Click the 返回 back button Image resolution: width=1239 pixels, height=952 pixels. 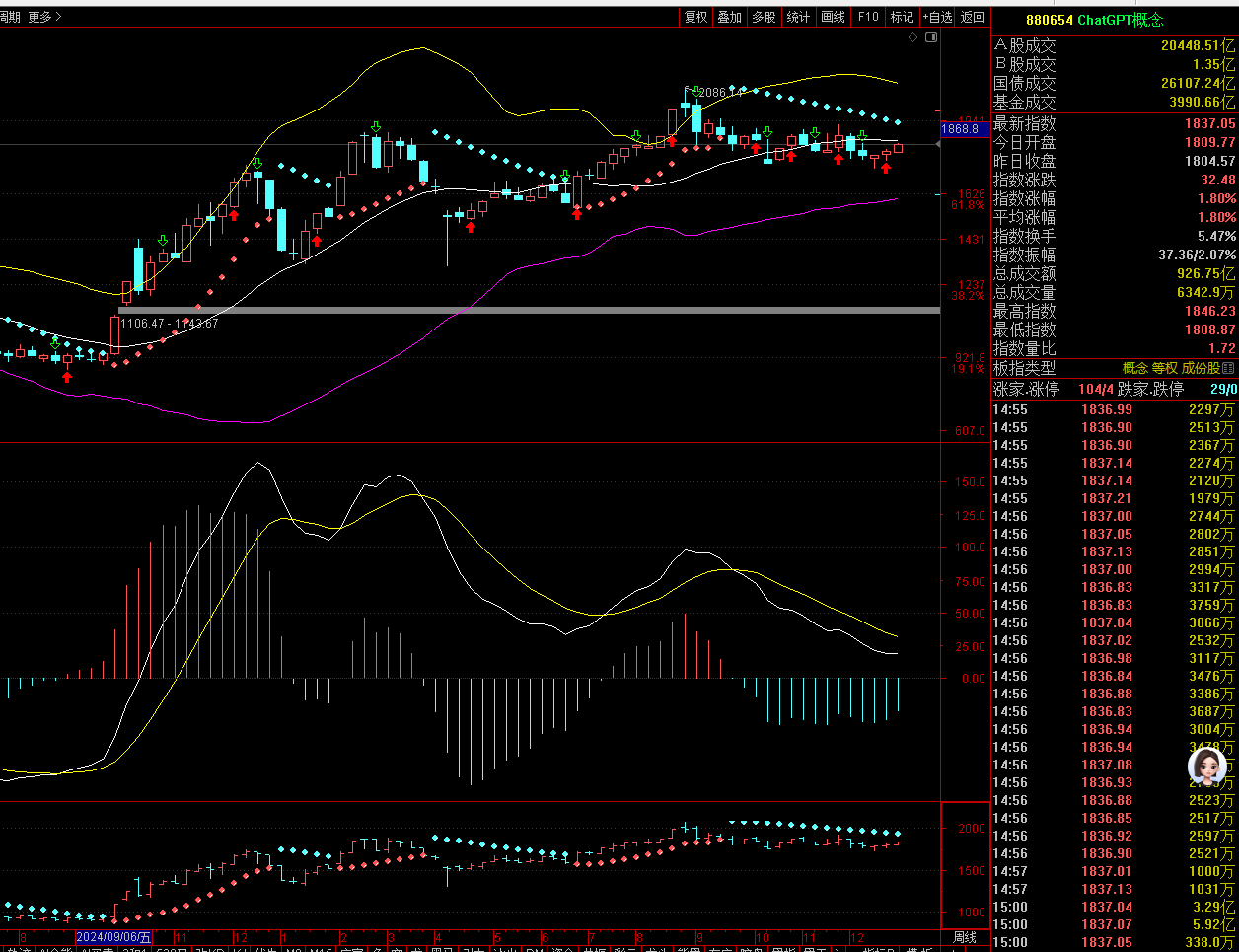973,17
